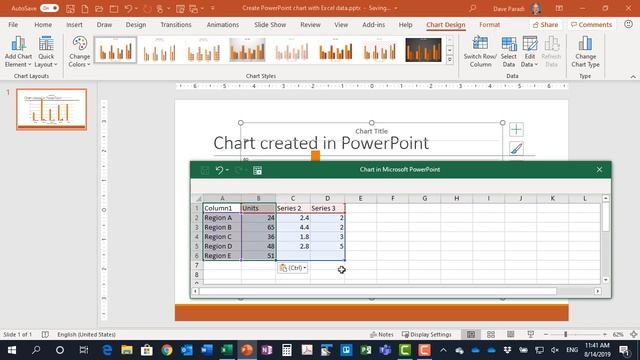Open the Calculator from the taskbar
Image resolution: width=640 pixels, height=360 pixels.
tap(287, 350)
